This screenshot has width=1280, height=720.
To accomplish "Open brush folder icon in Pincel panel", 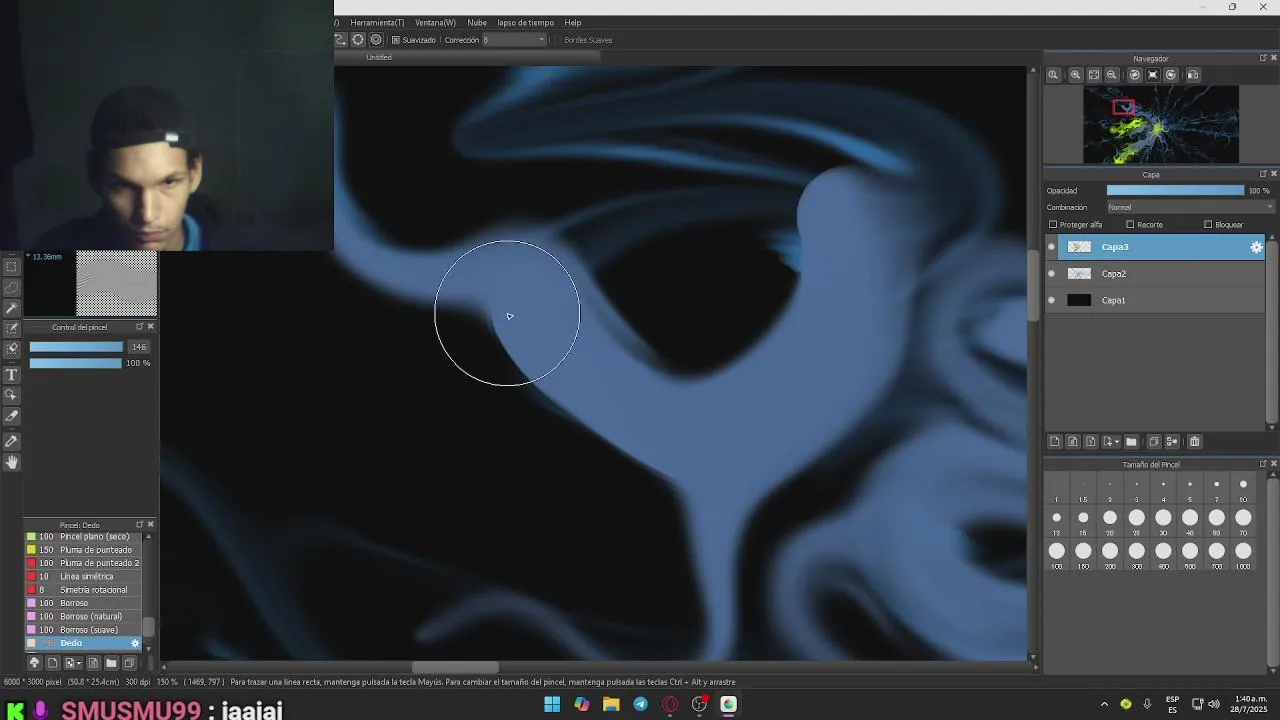I will pyautogui.click(x=111, y=663).
